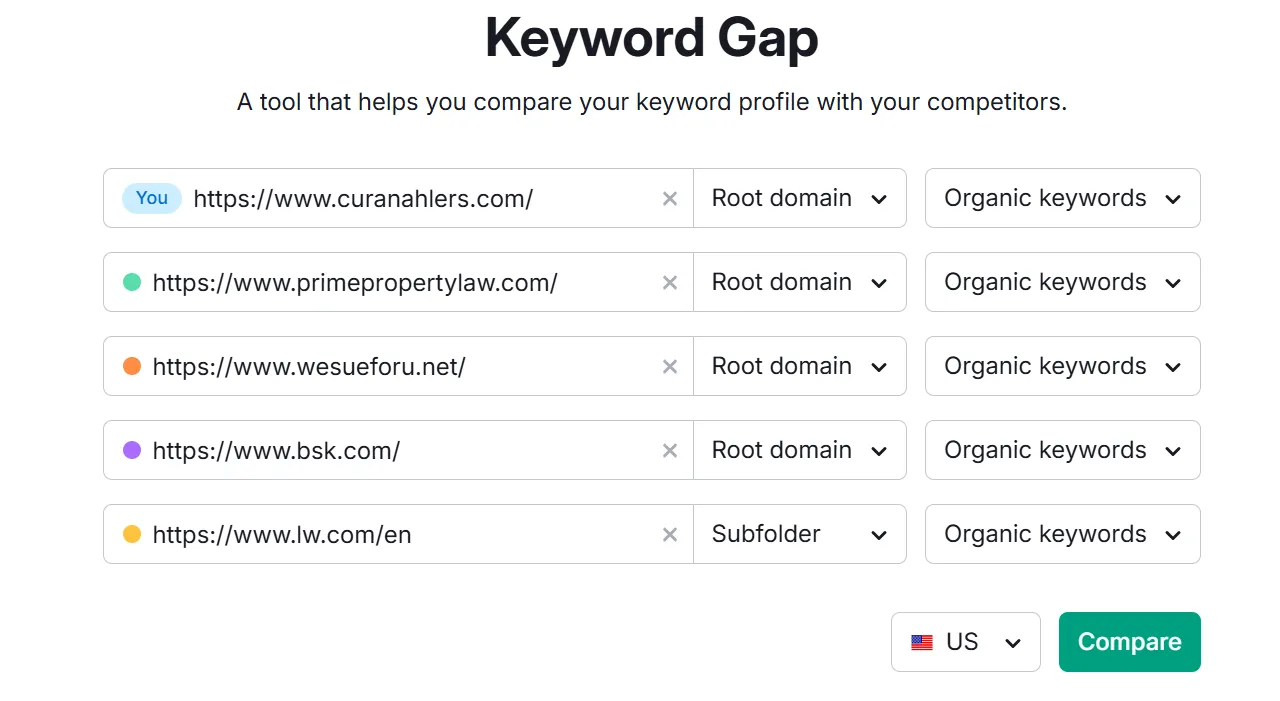The width and height of the screenshot is (1280, 701).
Task: Clear the bsk.com competitor field
Action: (x=670, y=451)
